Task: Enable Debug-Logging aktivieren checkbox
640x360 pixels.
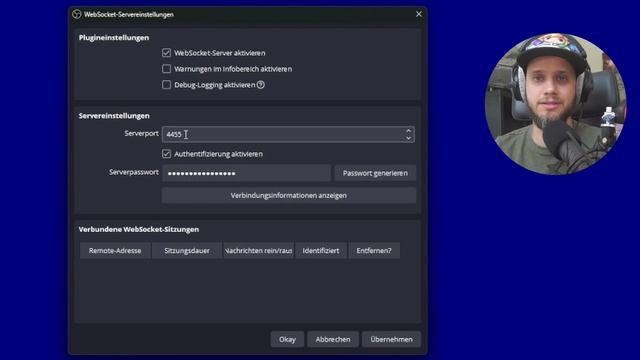Action: (x=166, y=84)
